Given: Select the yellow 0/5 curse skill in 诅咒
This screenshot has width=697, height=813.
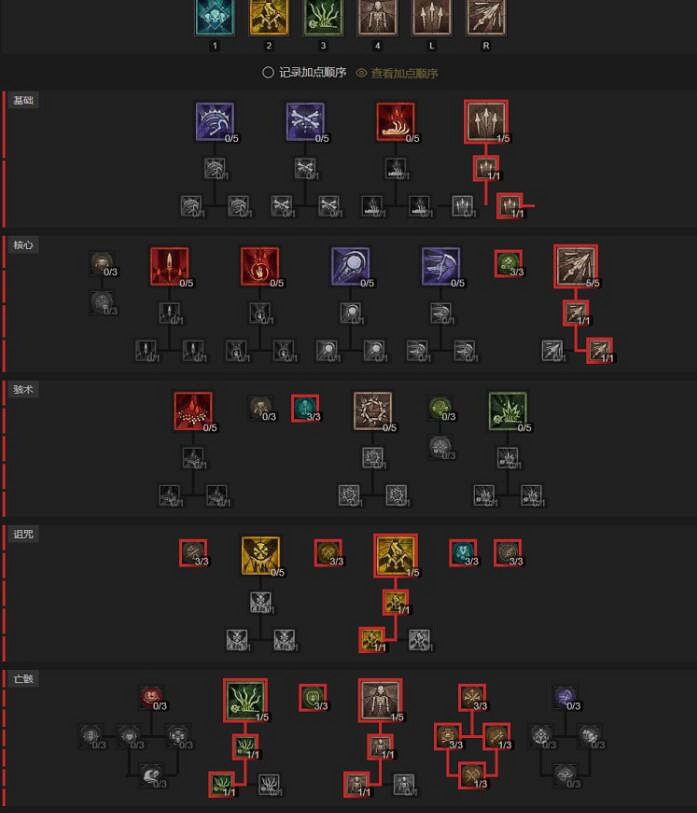Looking at the screenshot, I should click(x=260, y=556).
